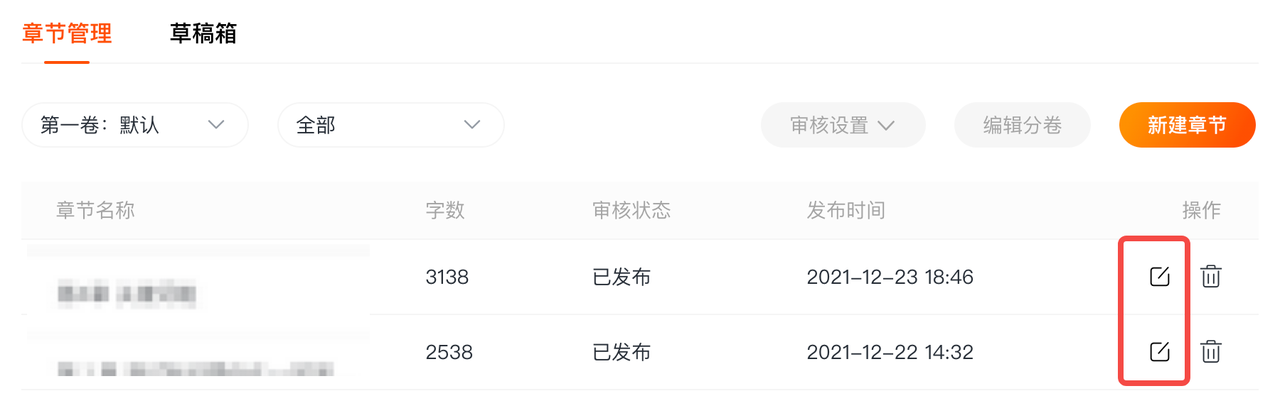Switch to the 章节管理 tab
The image size is (1280, 413).
coord(66,34)
